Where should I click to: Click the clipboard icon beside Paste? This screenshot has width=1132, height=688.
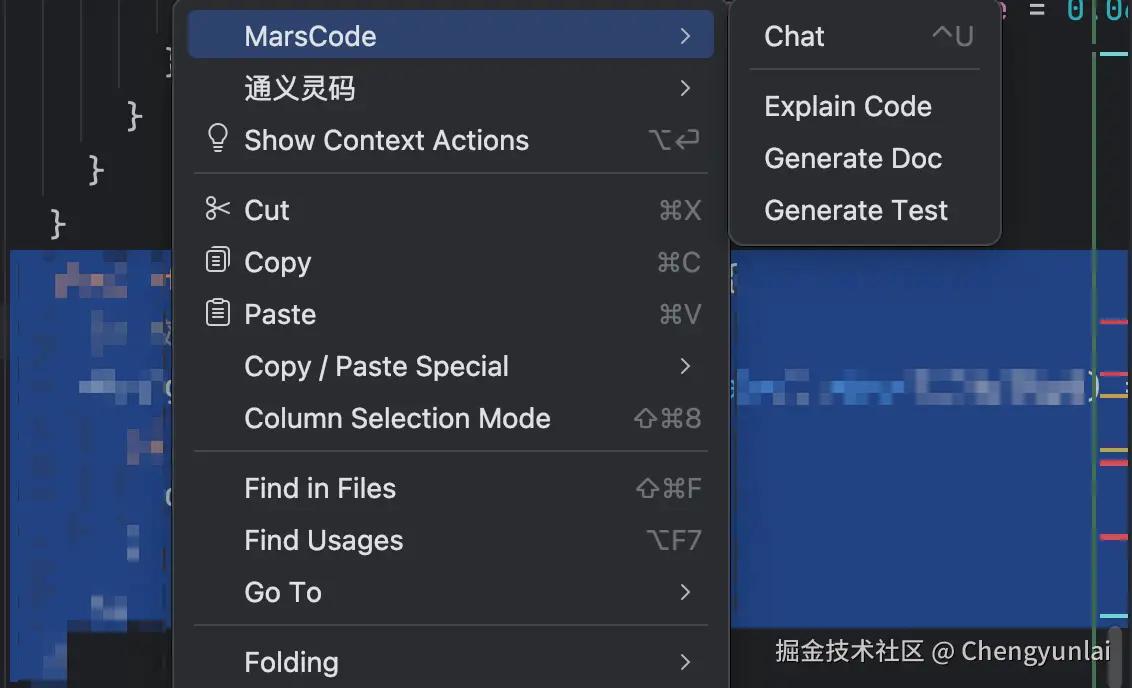[217, 313]
